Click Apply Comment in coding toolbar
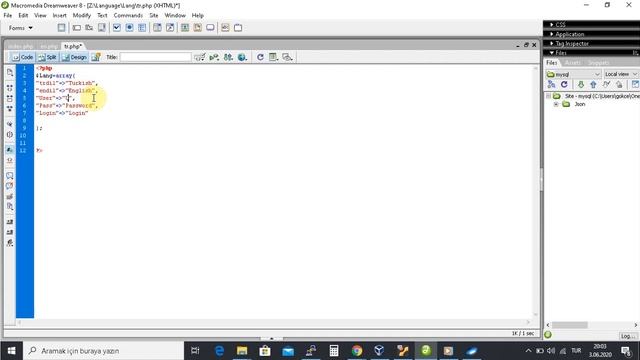 (10, 176)
